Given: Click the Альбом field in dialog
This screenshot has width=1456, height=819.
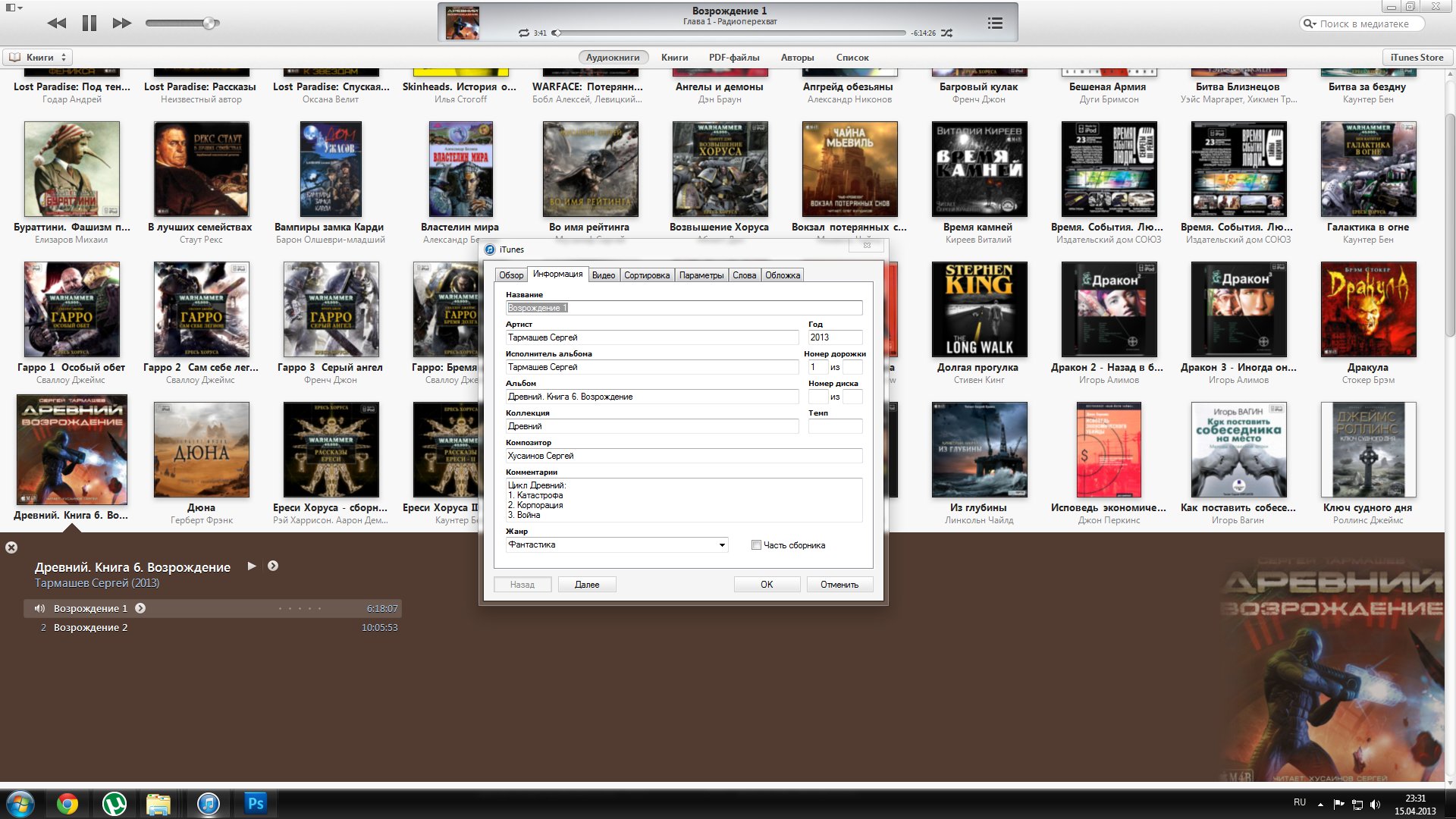Looking at the screenshot, I should pyautogui.click(x=652, y=397).
